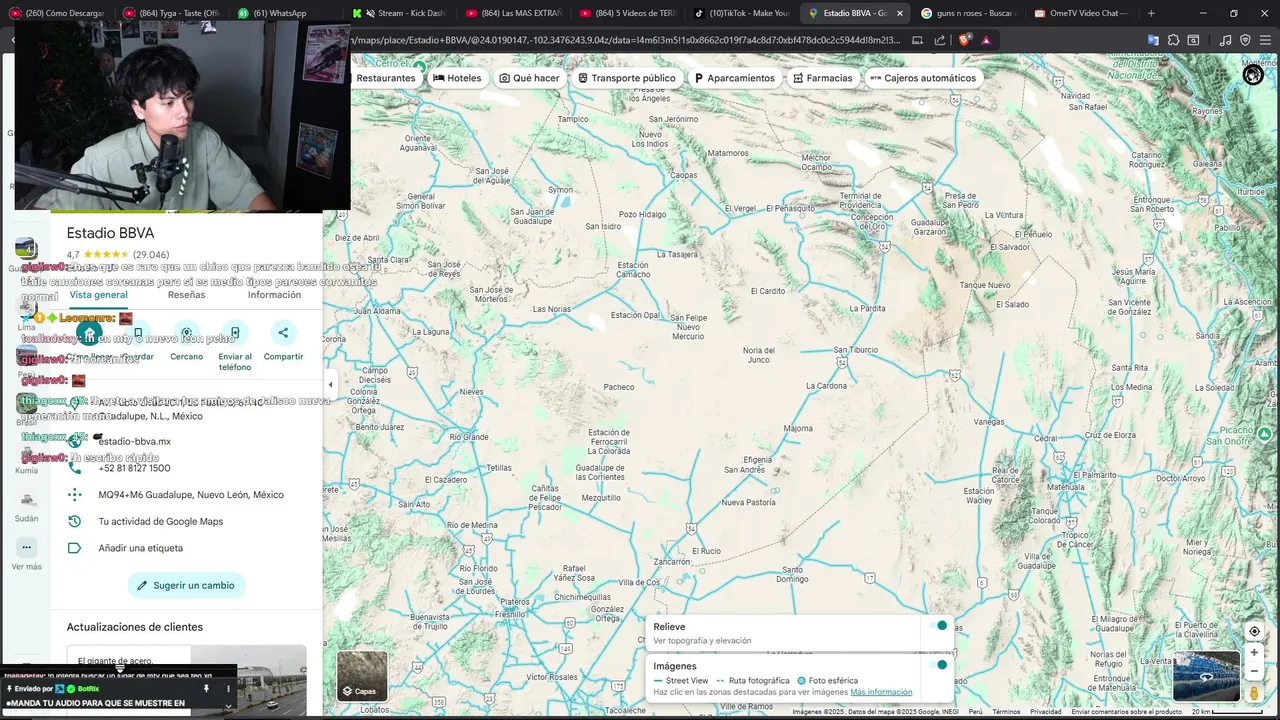Switch to Vista general tab
Viewport: 1280px width, 720px height.
pyautogui.click(x=98, y=295)
